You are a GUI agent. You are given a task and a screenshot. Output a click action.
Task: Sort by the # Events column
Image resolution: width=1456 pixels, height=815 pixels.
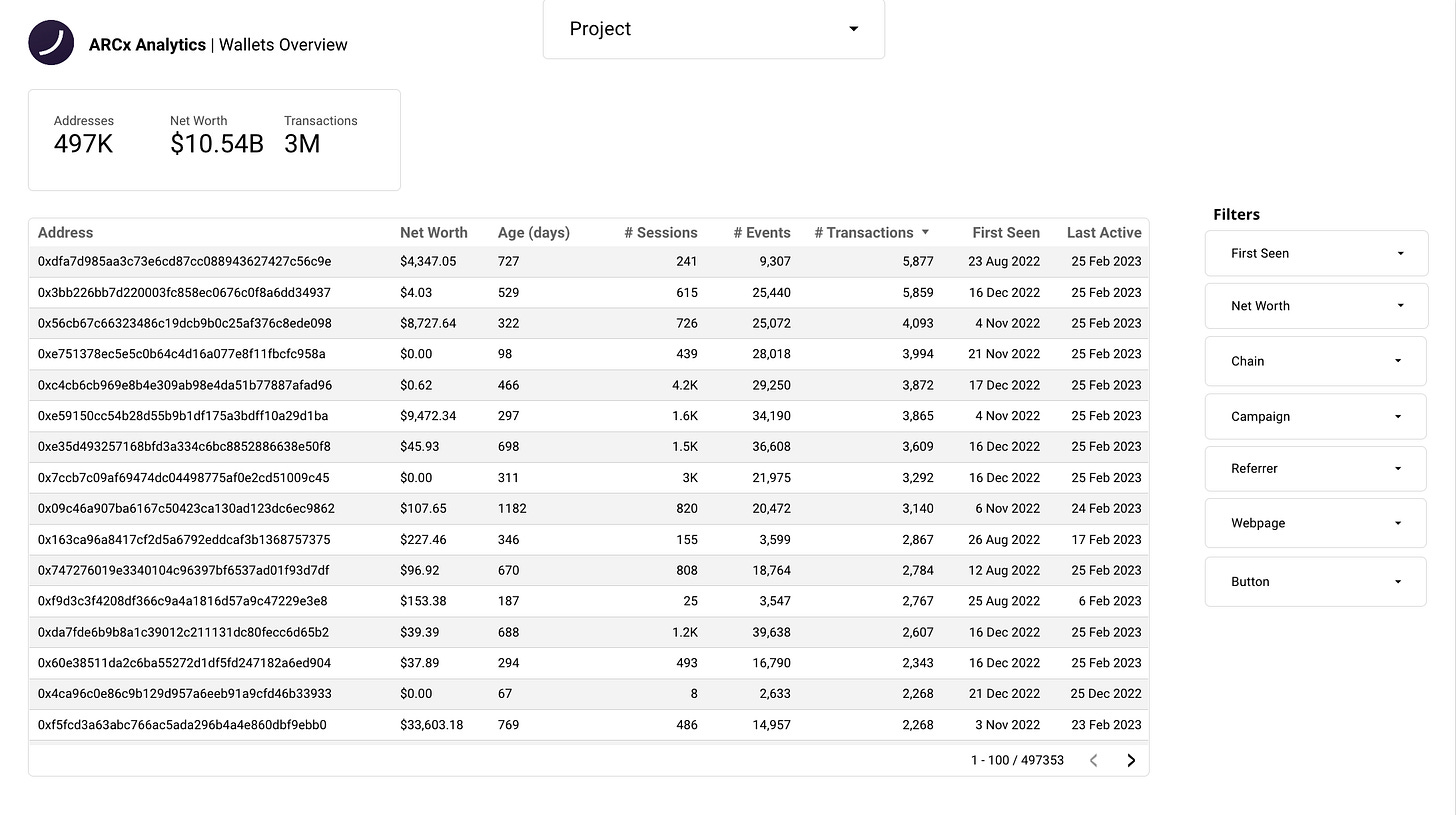(762, 232)
